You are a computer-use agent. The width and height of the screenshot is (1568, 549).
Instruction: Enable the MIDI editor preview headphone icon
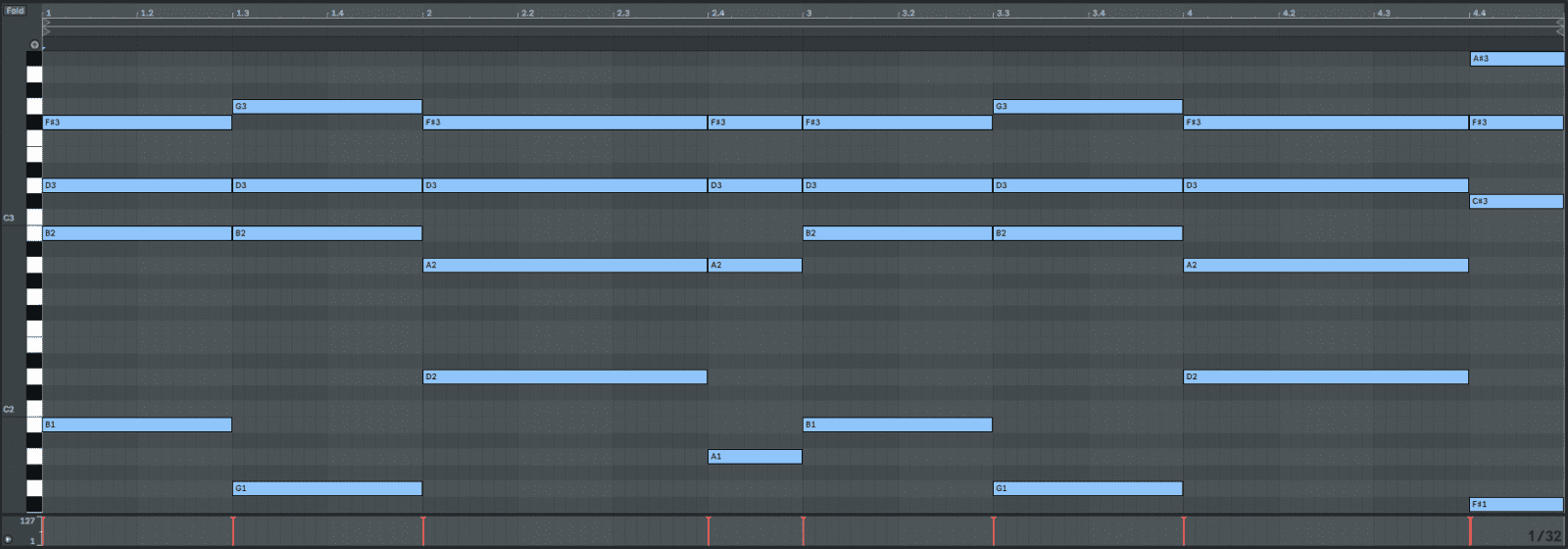pos(34,45)
